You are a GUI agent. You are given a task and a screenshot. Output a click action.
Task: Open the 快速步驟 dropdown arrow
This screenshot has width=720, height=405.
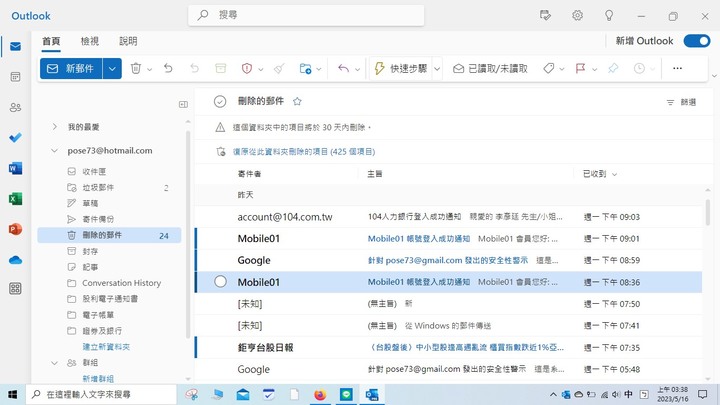tap(437, 69)
